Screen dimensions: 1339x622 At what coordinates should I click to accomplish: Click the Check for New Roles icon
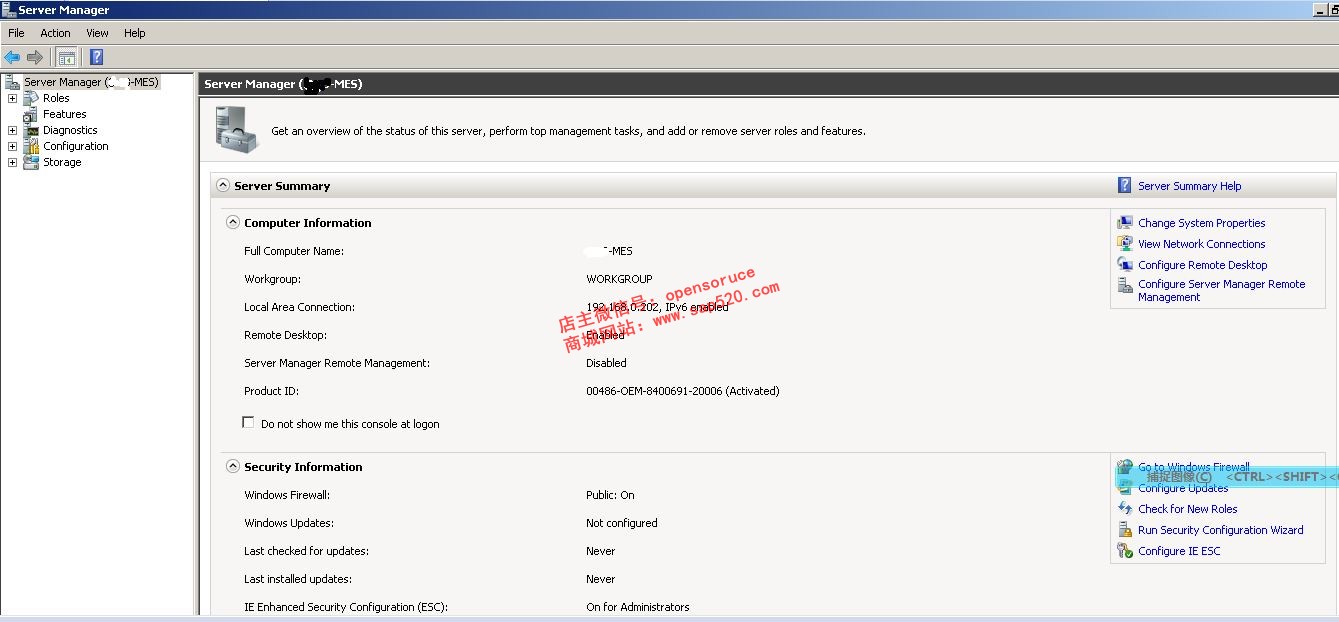click(1125, 509)
